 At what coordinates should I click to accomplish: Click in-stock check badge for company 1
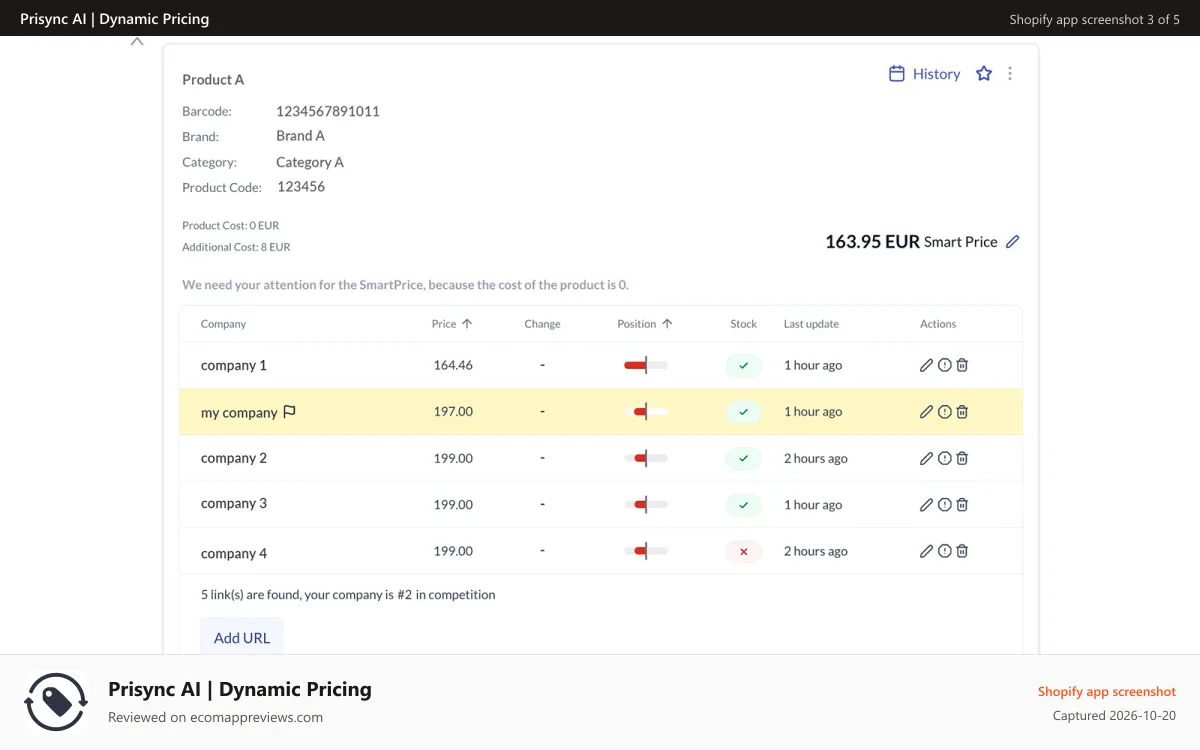pos(743,366)
